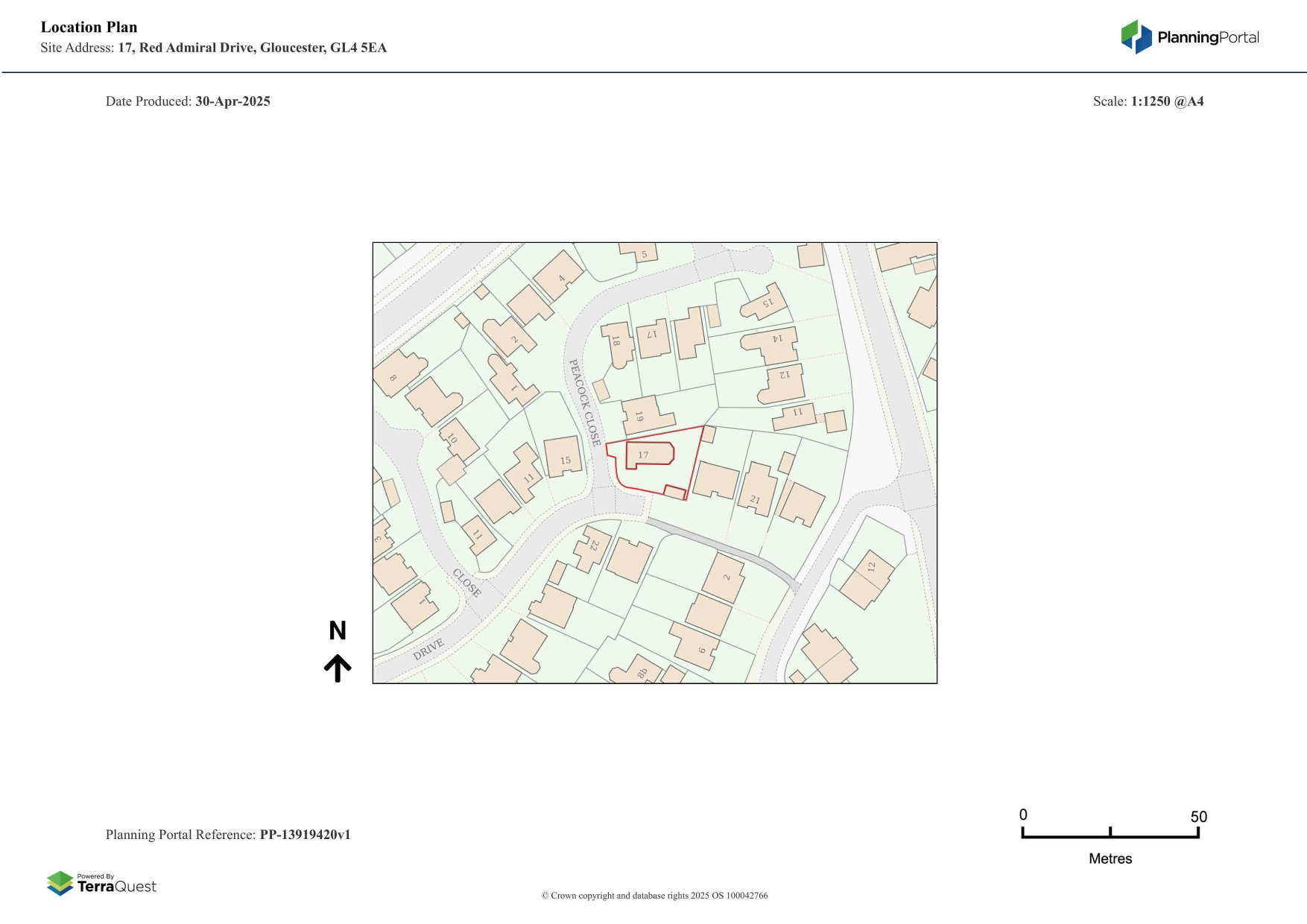Screen dimensions: 1307x924
Task: Click the letter N above the north arrow
Action: [x=338, y=630]
